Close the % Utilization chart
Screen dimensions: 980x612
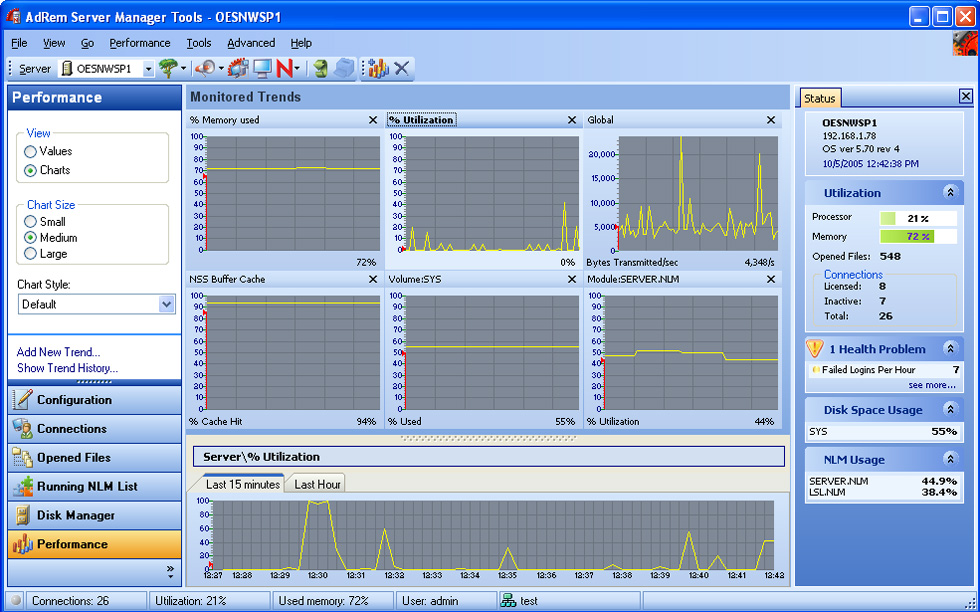tap(572, 120)
